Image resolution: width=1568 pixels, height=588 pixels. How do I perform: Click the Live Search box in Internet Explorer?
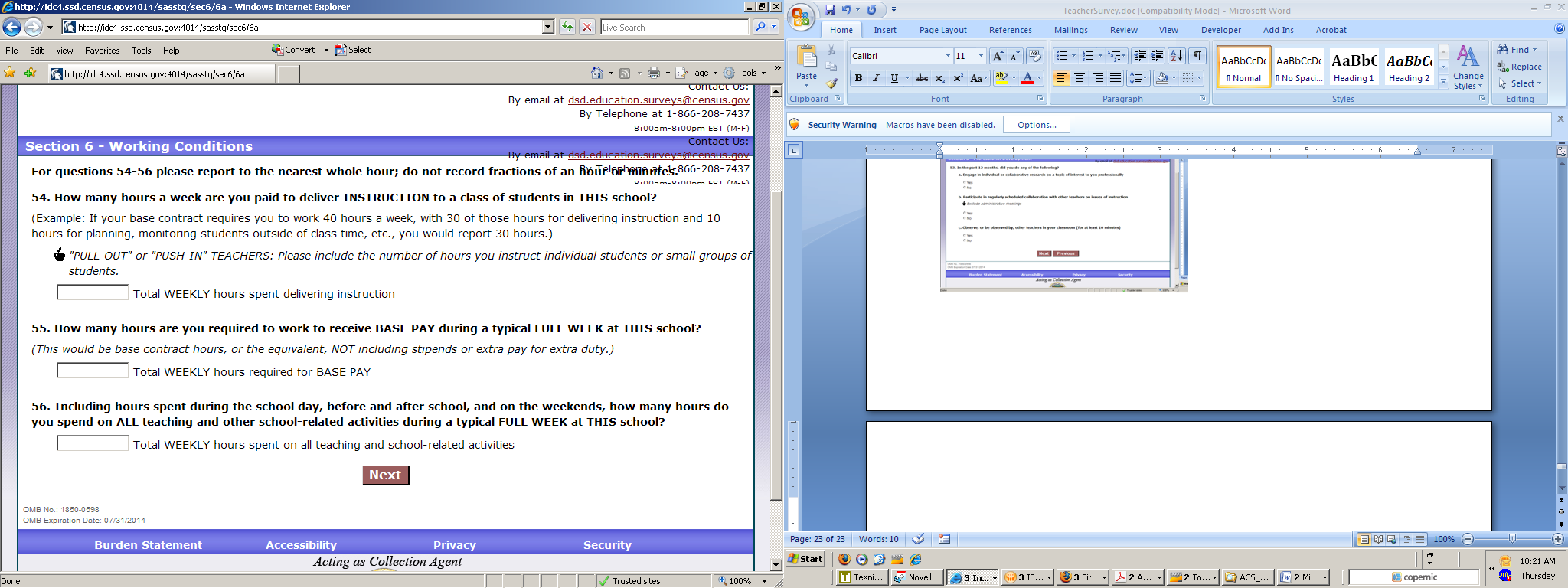point(674,27)
